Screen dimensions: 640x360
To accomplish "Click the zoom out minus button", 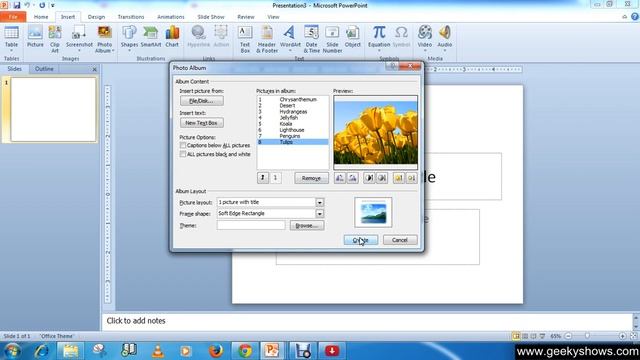I will click(x=568, y=336).
